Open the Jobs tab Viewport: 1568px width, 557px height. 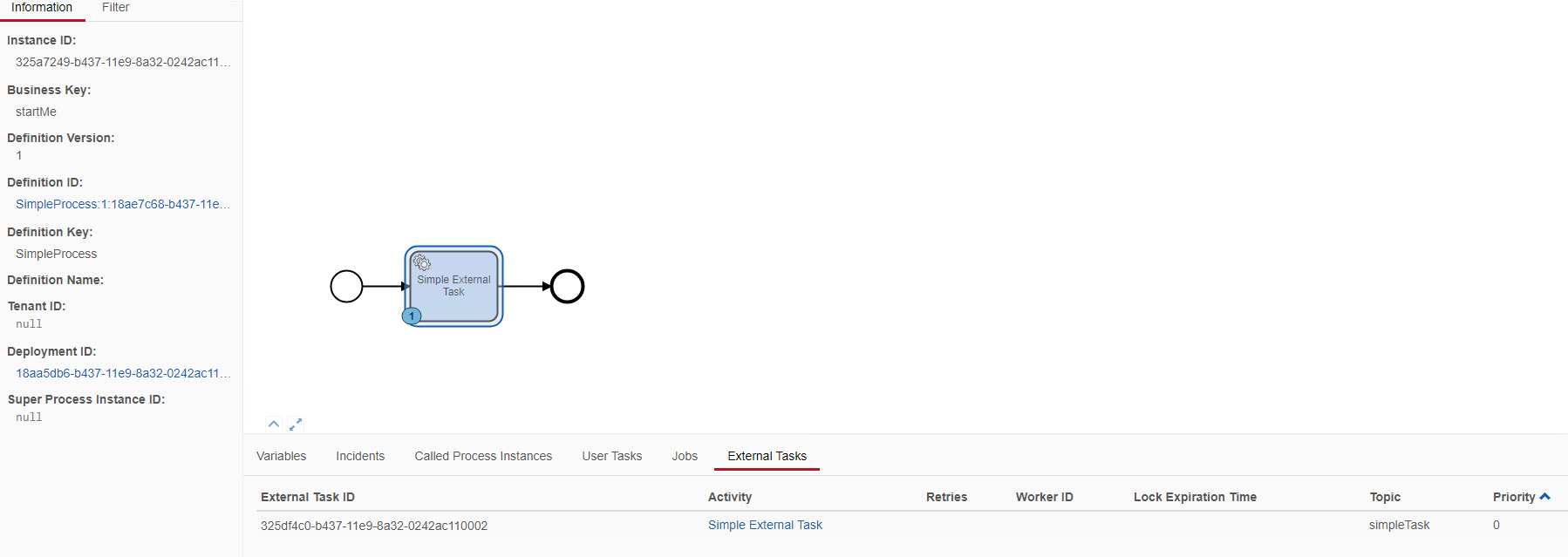(x=684, y=456)
